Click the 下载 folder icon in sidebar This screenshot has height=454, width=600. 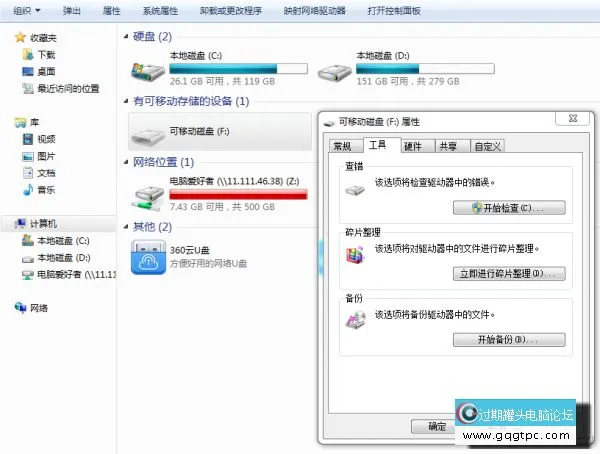click(28, 55)
